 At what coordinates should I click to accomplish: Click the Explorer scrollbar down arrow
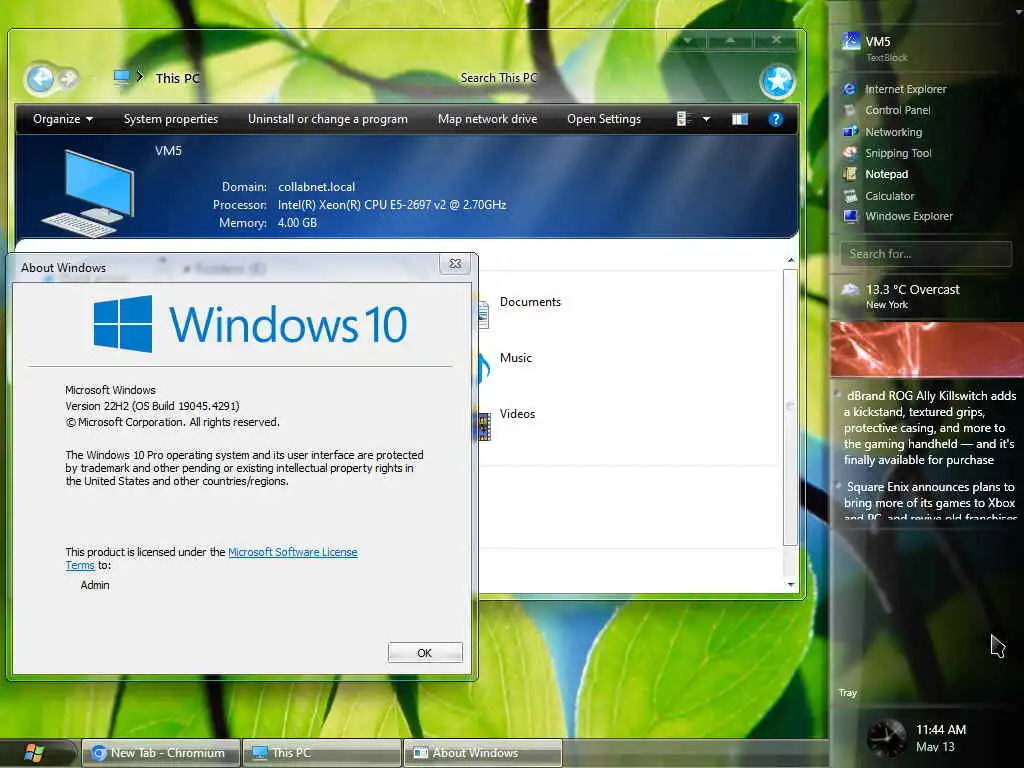791,584
